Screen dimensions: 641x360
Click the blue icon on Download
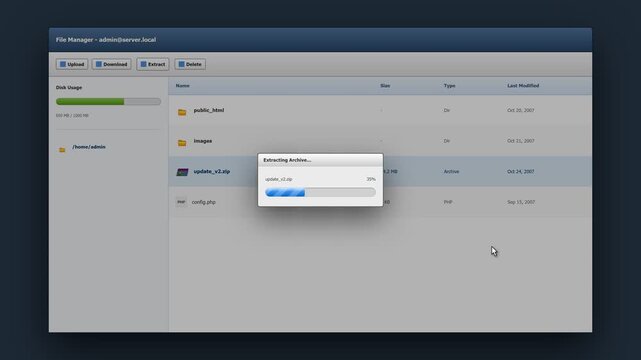99,64
